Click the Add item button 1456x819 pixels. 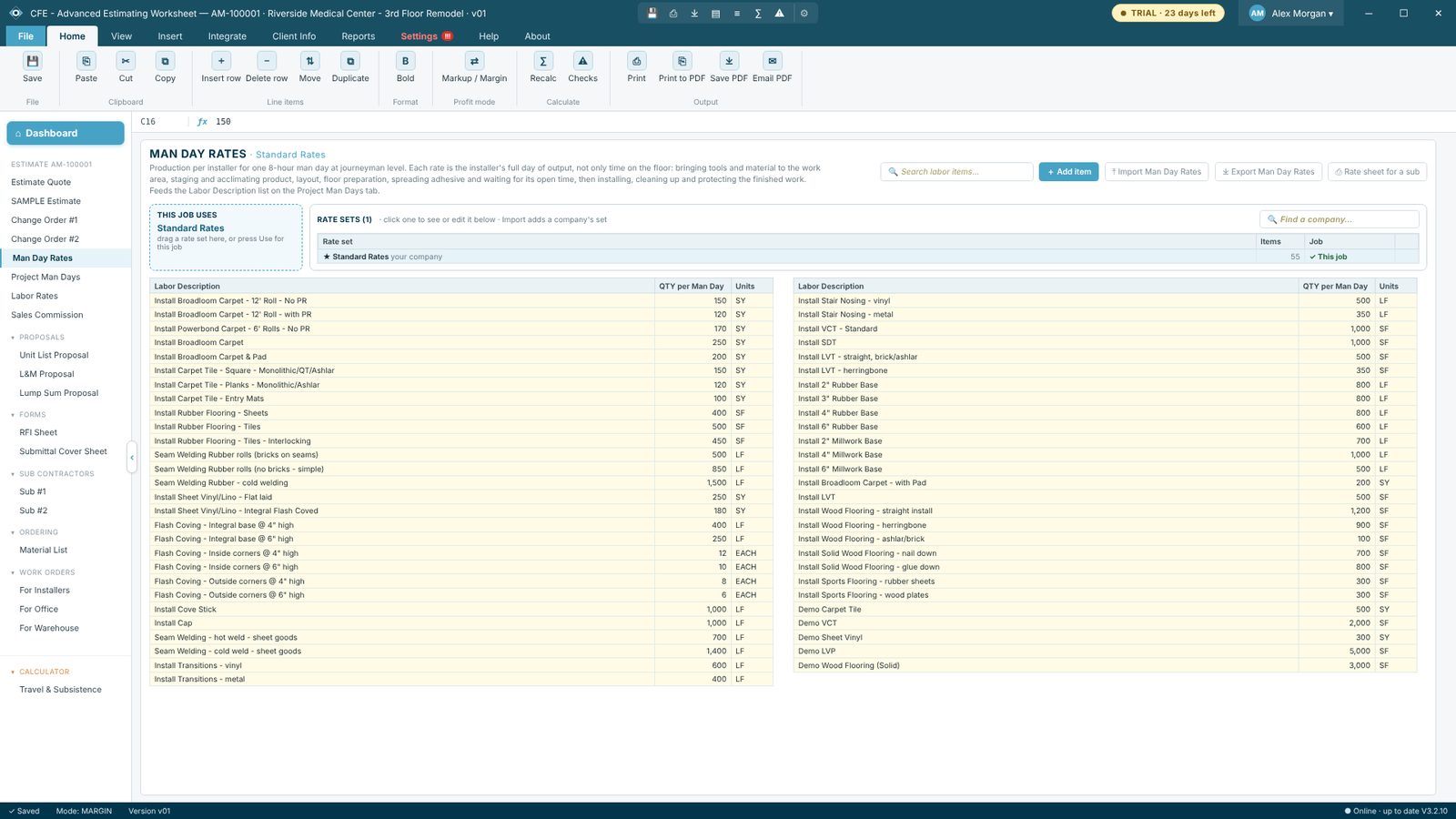[x=1069, y=172]
